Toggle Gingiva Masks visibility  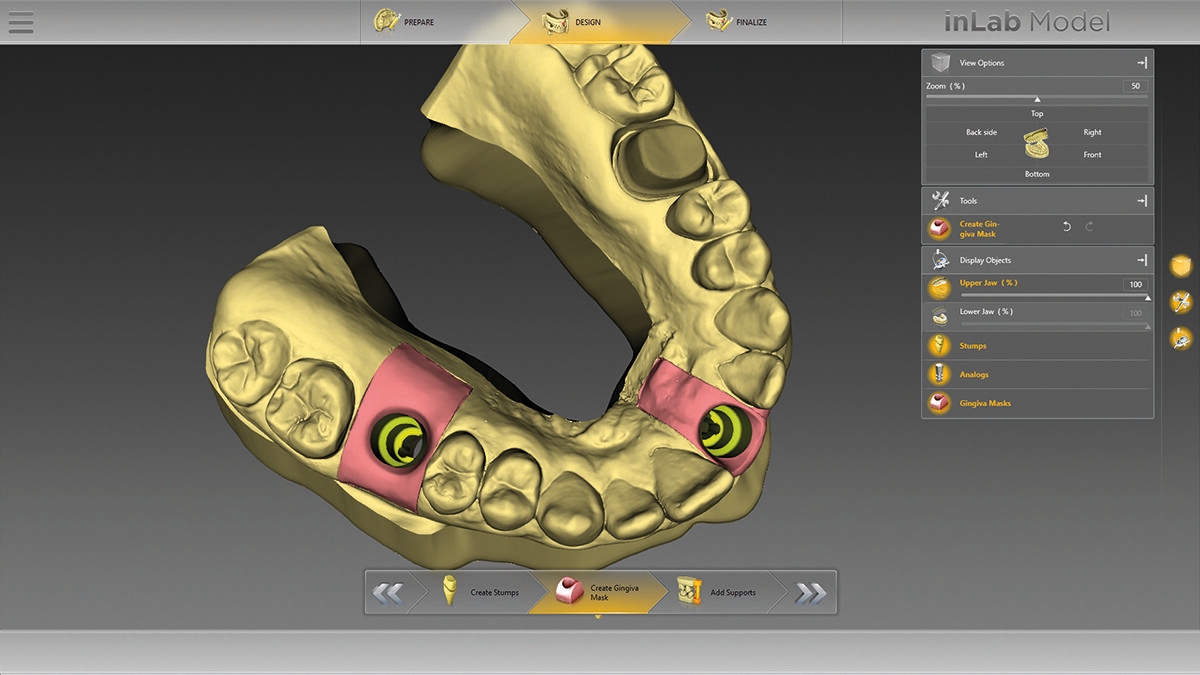tap(939, 403)
